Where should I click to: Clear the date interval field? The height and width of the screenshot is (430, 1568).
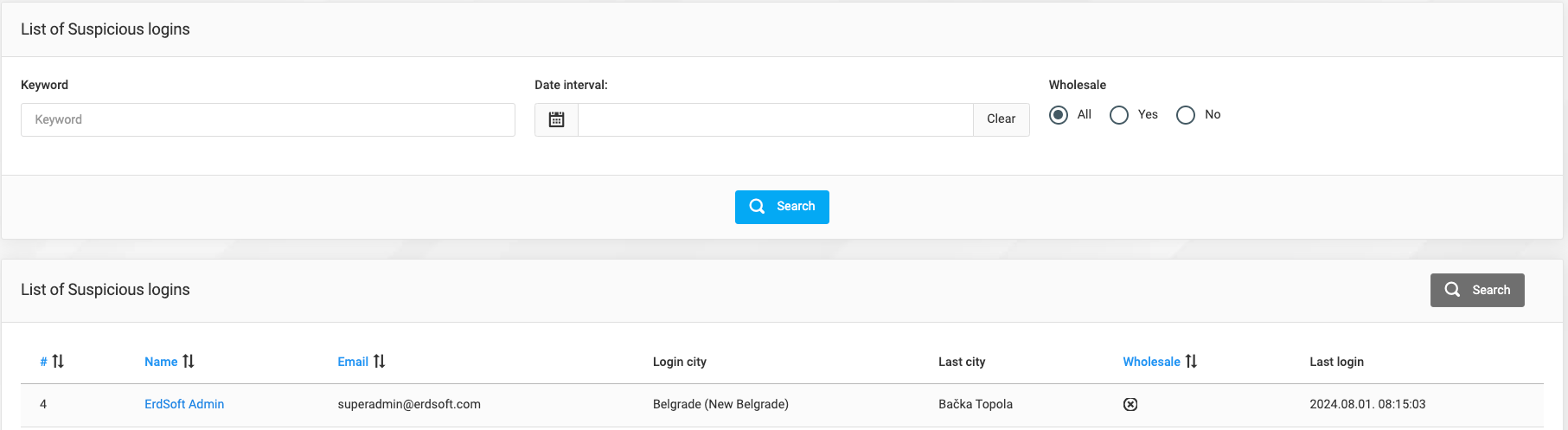pos(1002,119)
